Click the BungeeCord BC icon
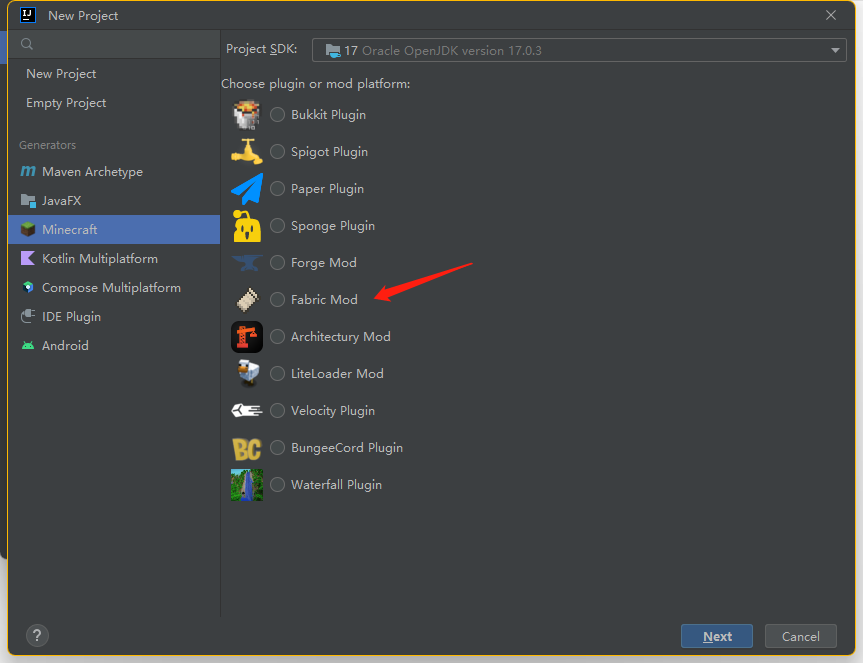The width and height of the screenshot is (863, 663). [247, 448]
